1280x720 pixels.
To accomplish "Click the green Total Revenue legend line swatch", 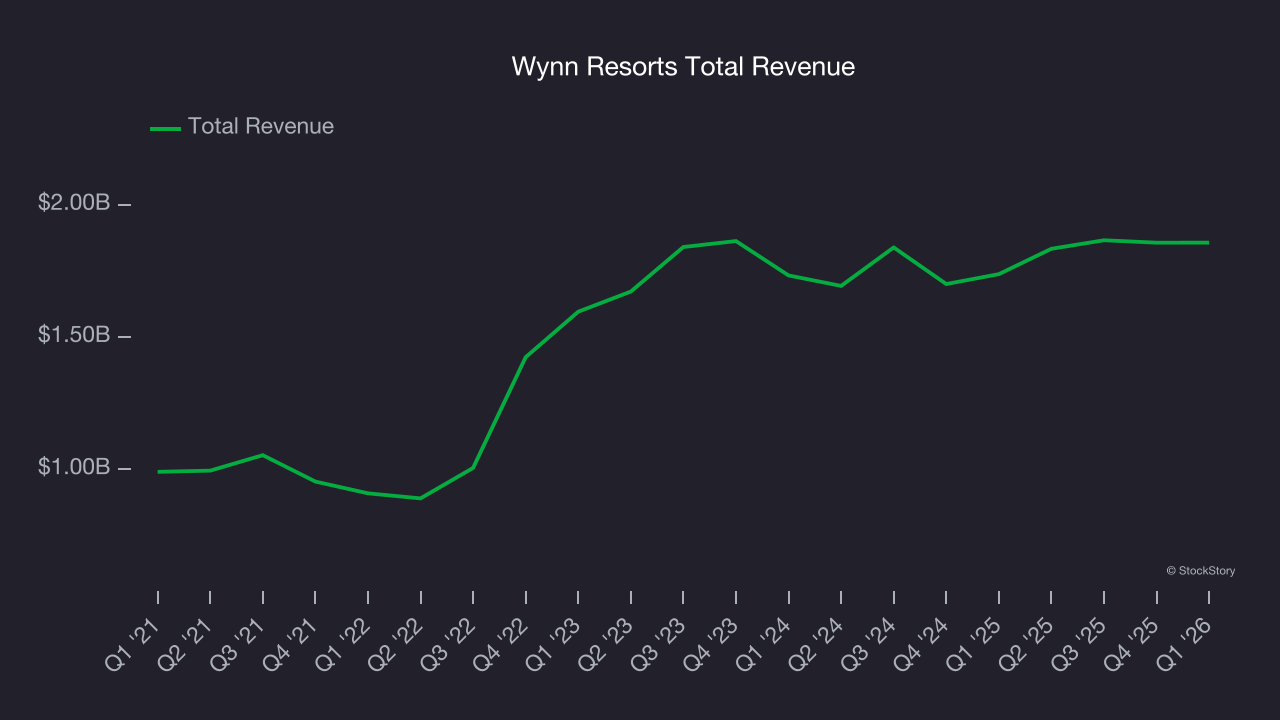I will point(165,128).
